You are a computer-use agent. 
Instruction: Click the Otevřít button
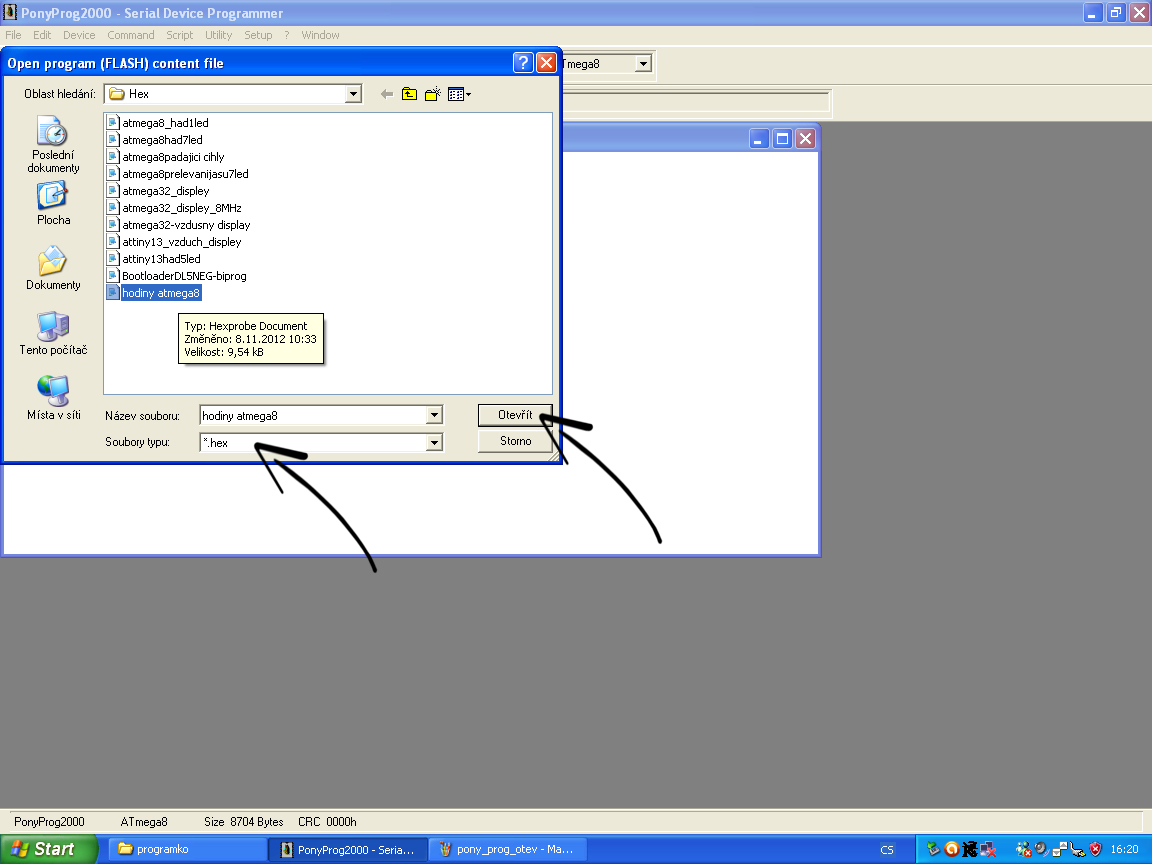tap(515, 415)
